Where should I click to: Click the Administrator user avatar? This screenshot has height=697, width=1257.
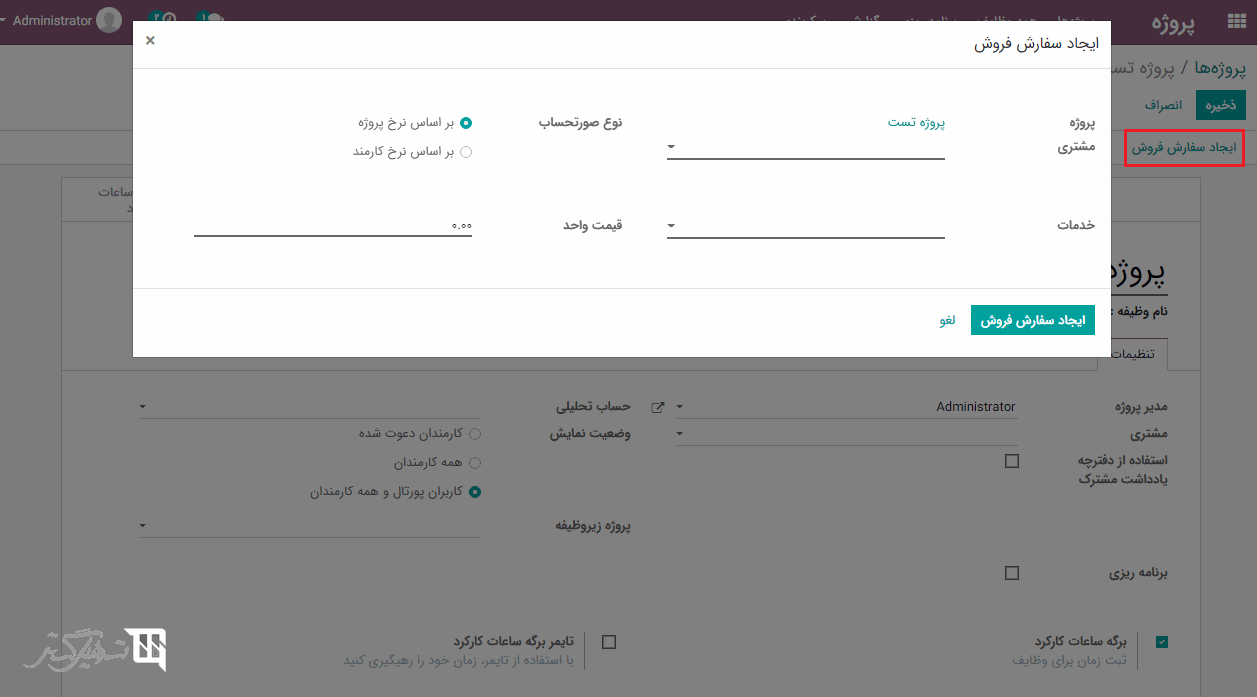(109, 20)
